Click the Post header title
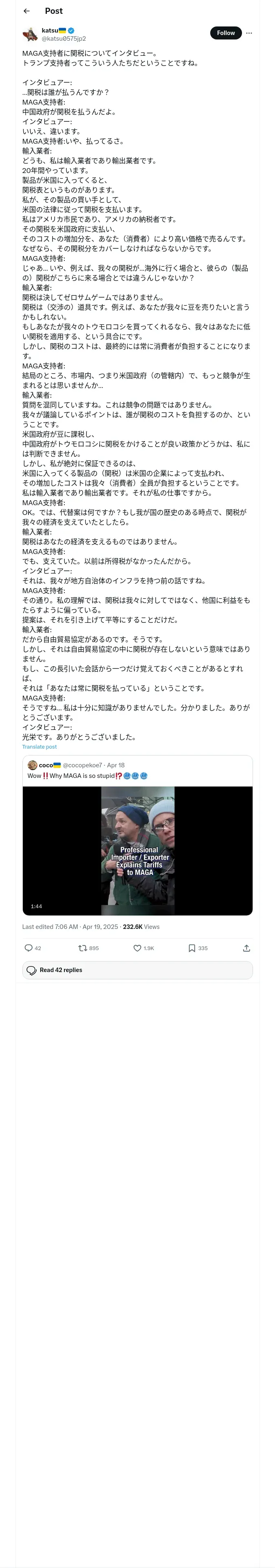 (54, 11)
